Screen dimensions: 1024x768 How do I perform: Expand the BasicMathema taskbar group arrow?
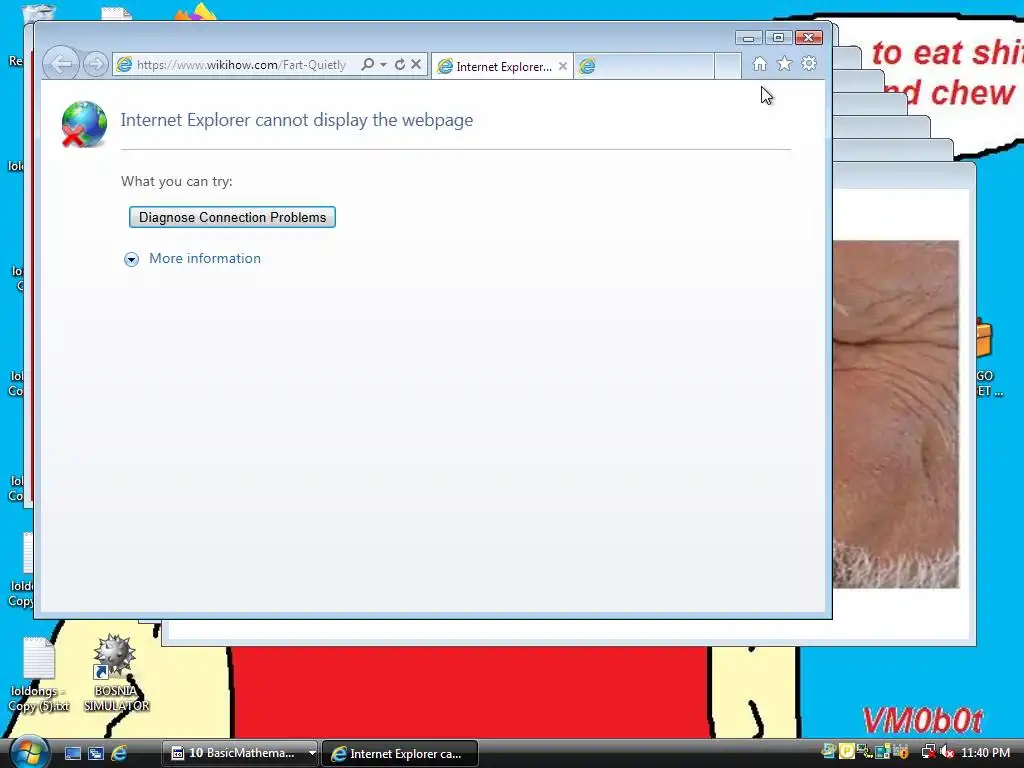312,754
